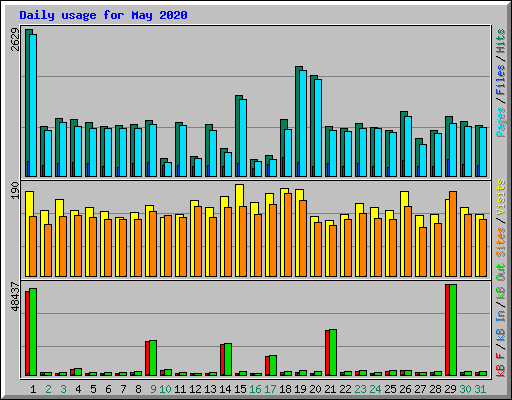This screenshot has height=400, width=512.
Task: Click the green kB Out bar for day 17
Action: pos(273,365)
